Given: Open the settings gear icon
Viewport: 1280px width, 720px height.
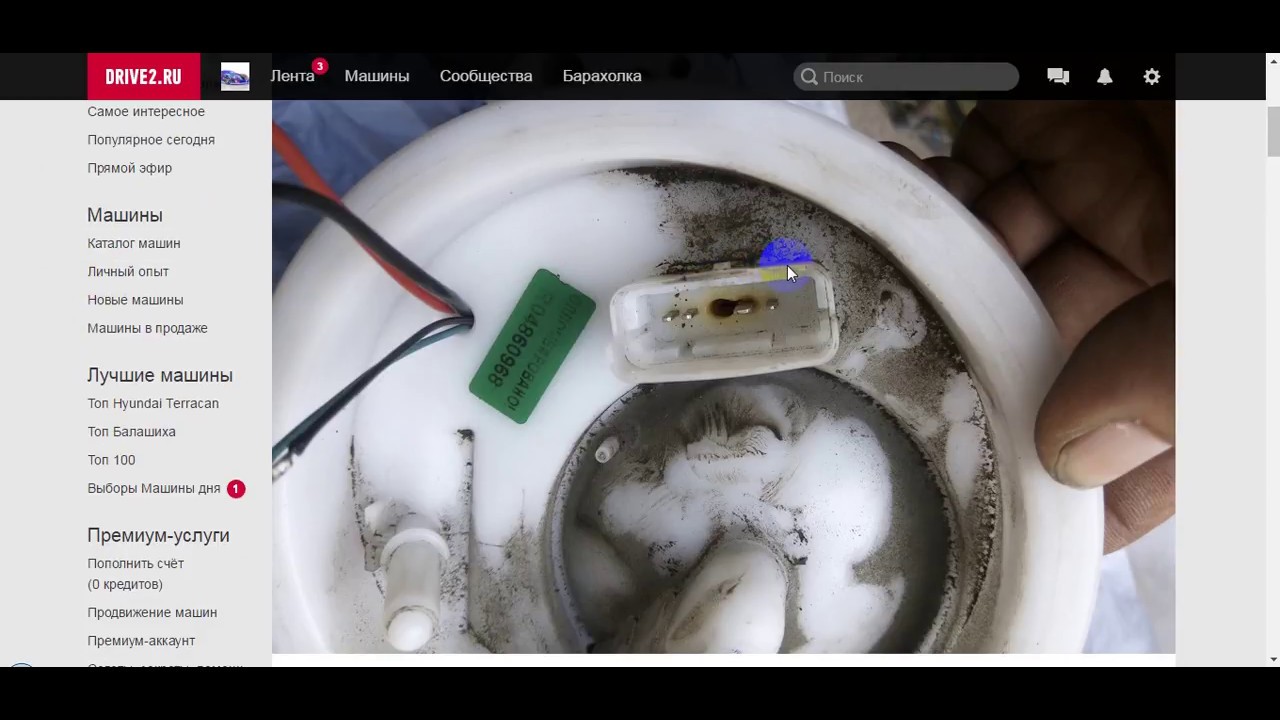Looking at the screenshot, I should [1152, 76].
